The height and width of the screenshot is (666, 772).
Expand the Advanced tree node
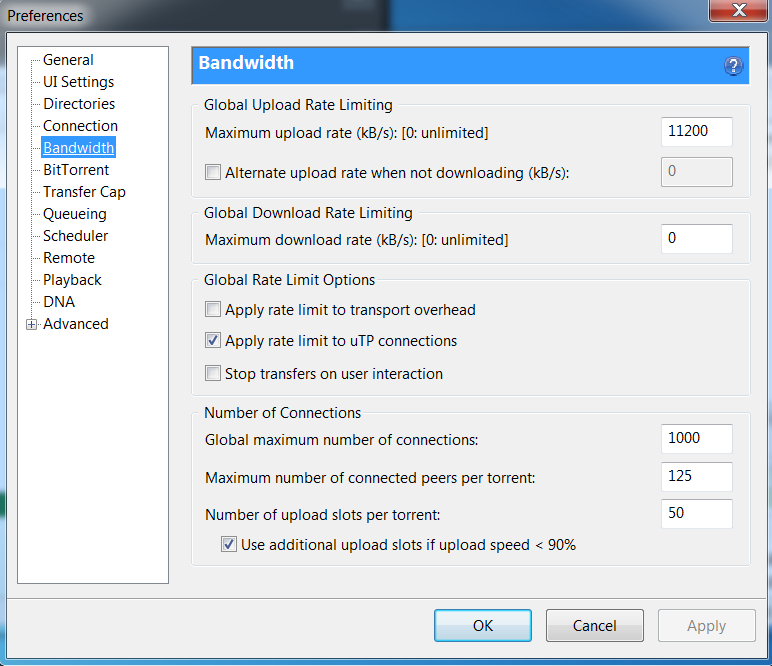pos(32,324)
